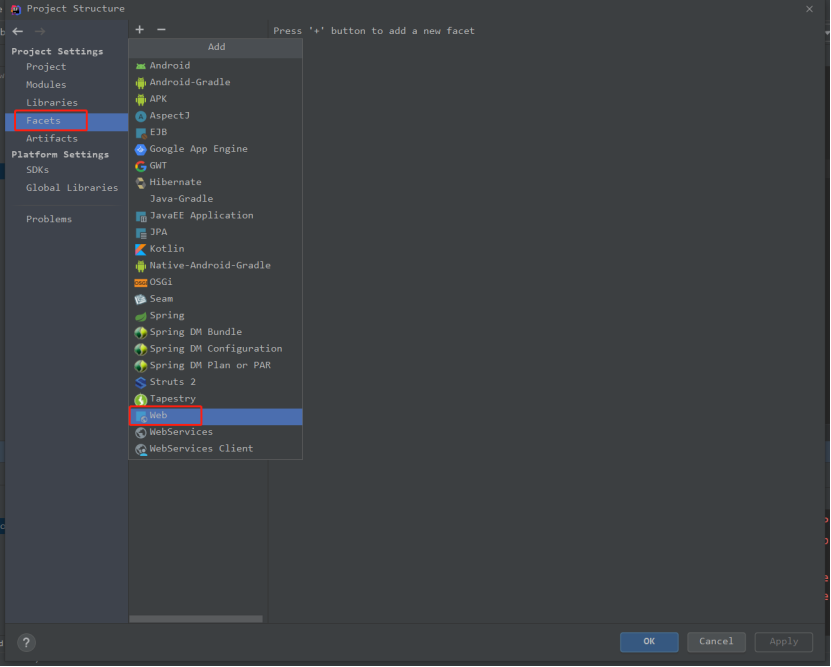The width and height of the screenshot is (831, 667).
Task: Go back with the left arrow
Action: pyautogui.click(x=17, y=31)
